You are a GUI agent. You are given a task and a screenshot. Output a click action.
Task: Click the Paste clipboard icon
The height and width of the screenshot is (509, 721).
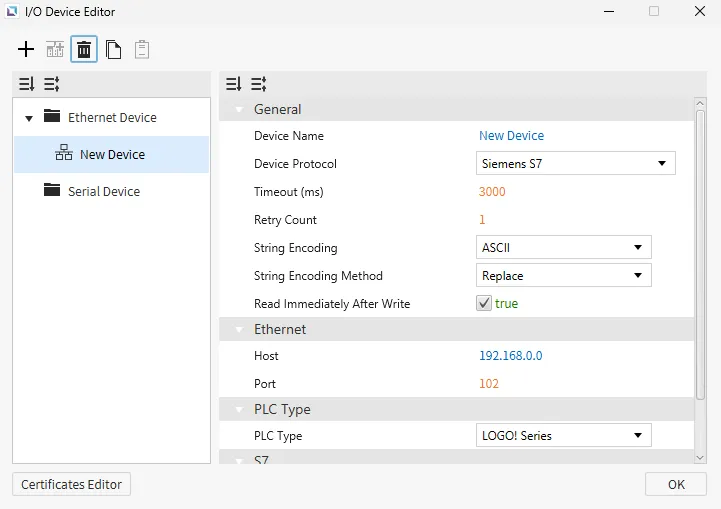[x=142, y=49]
